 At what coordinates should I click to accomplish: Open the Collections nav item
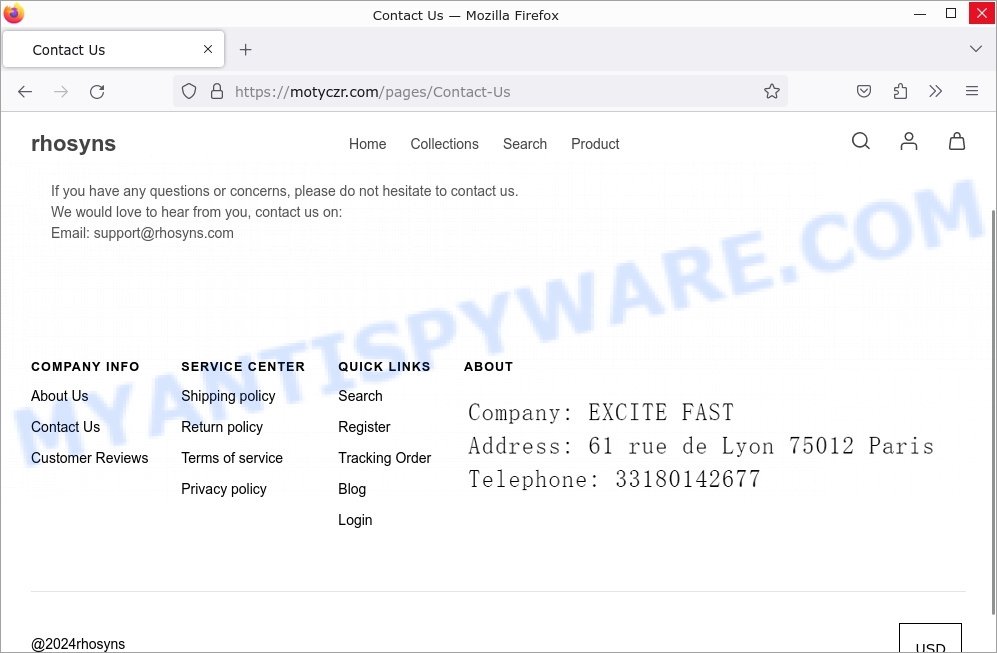click(444, 144)
